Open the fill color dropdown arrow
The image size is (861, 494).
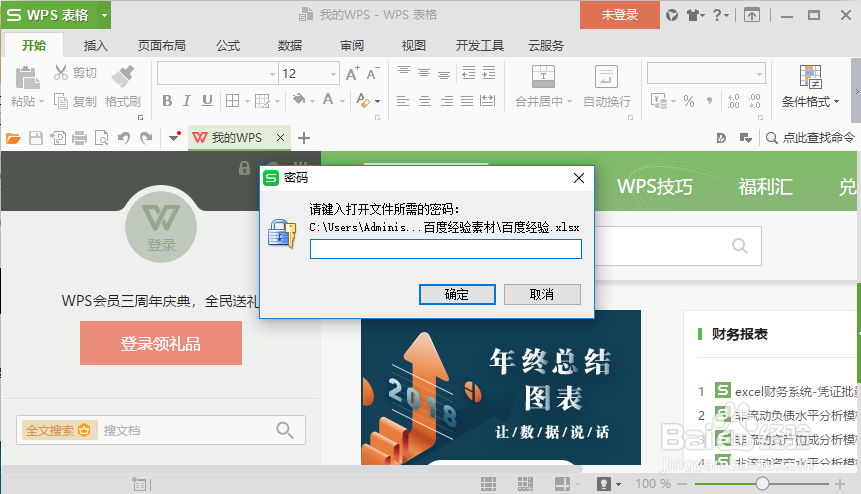(x=312, y=102)
